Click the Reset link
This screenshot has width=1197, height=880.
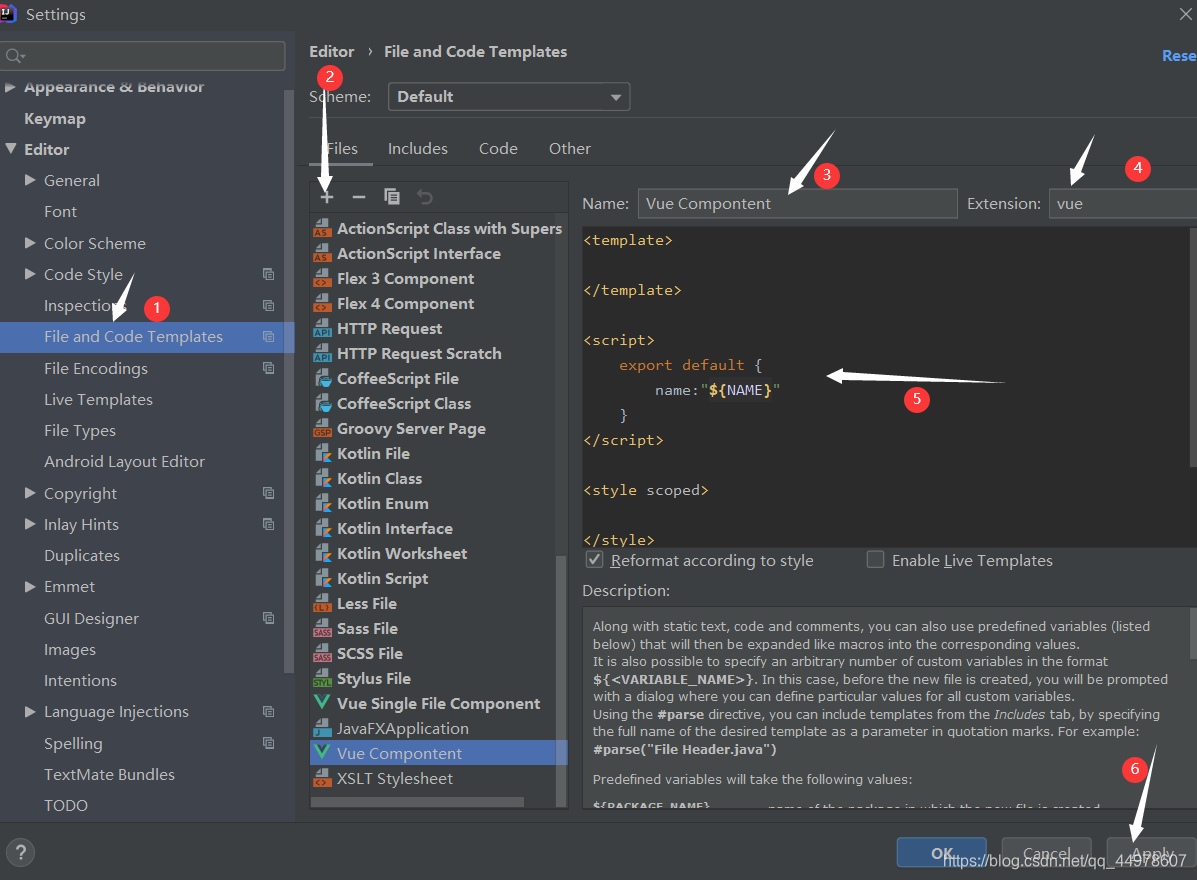[1179, 56]
